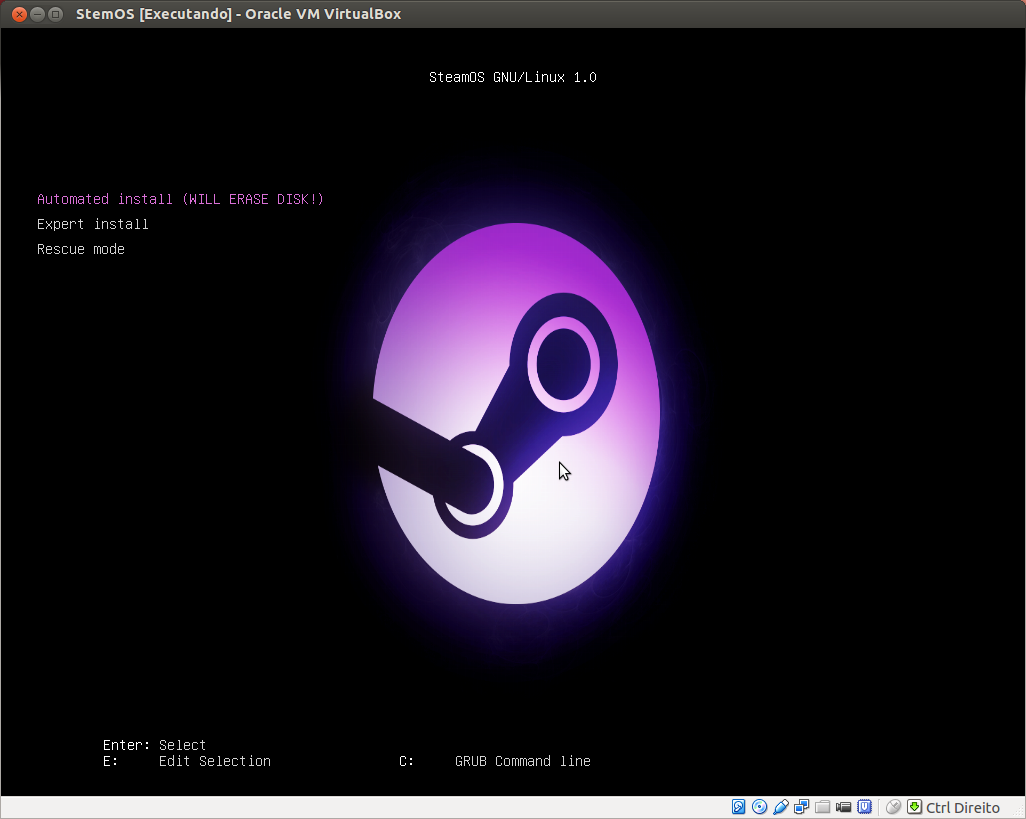Open the USB devices status icon
The width and height of the screenshot is (1026, 819).
click(780, 807)
